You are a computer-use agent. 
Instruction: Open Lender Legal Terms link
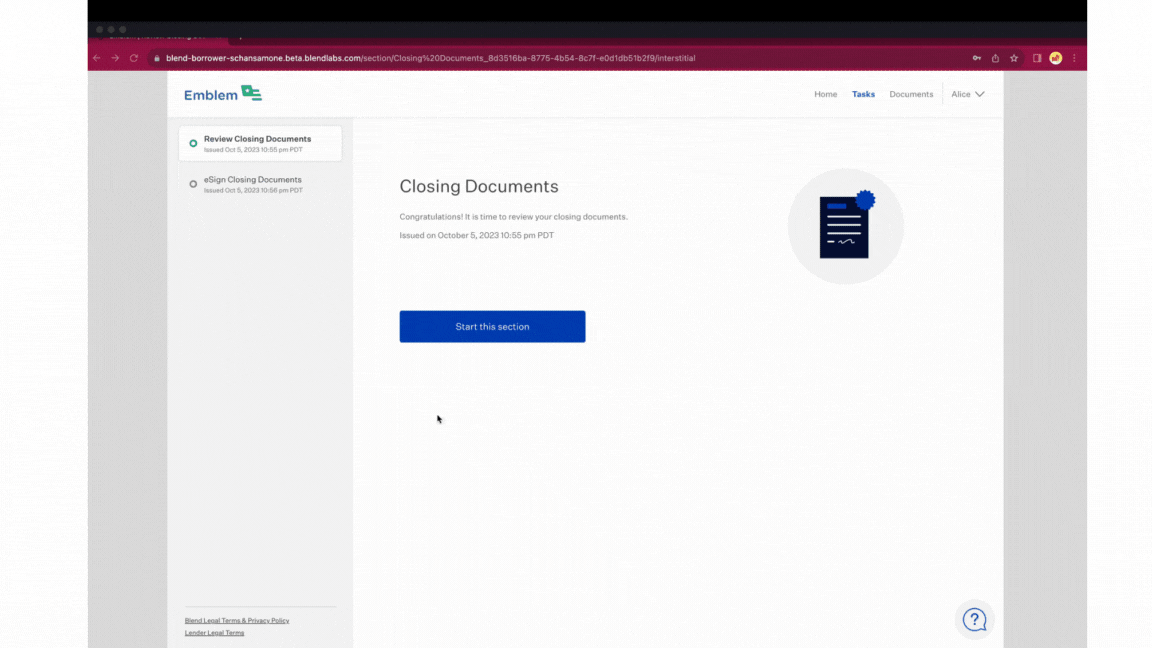click(214, 632)
